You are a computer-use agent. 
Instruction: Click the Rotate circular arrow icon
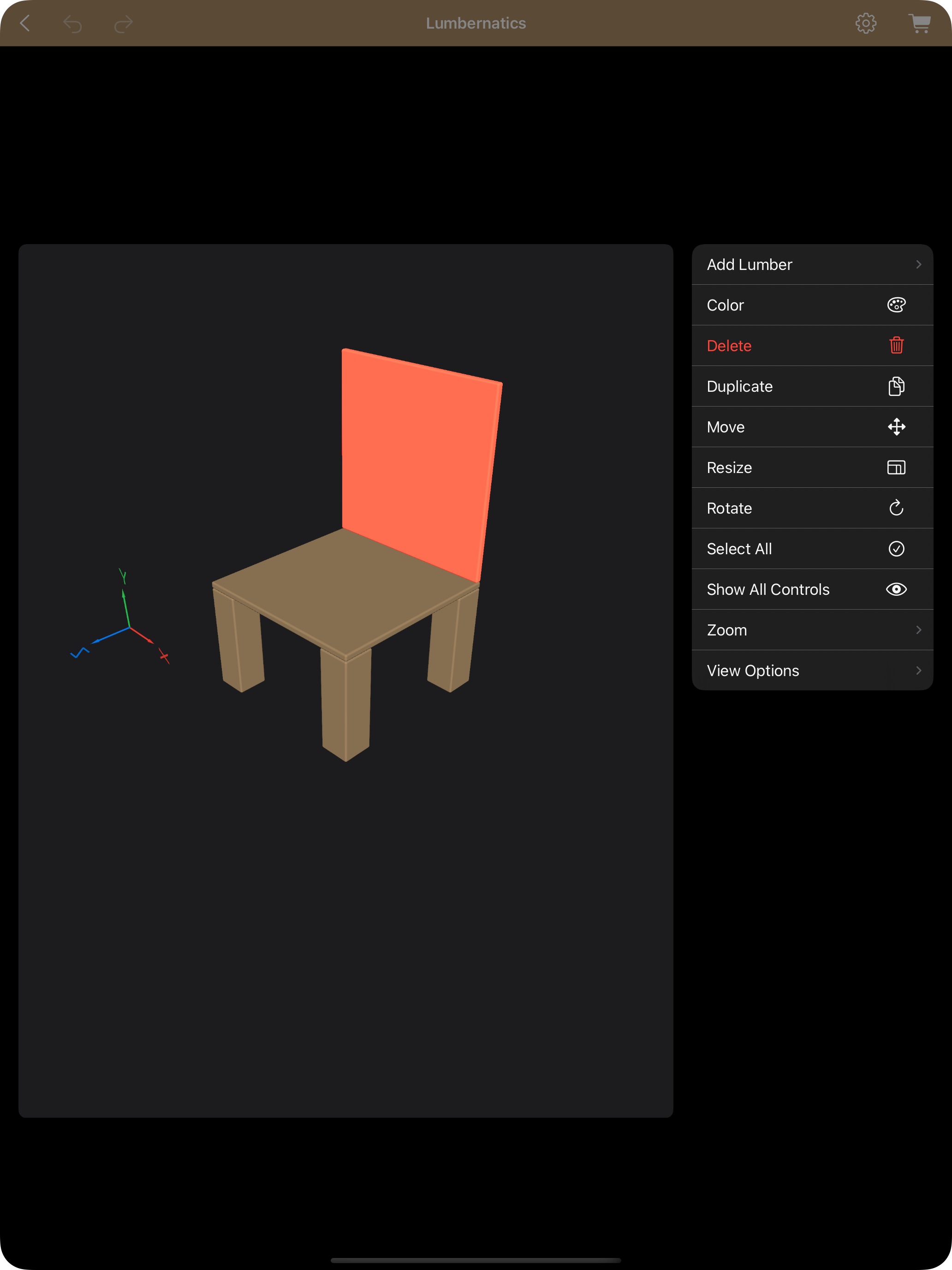[896, 508]
